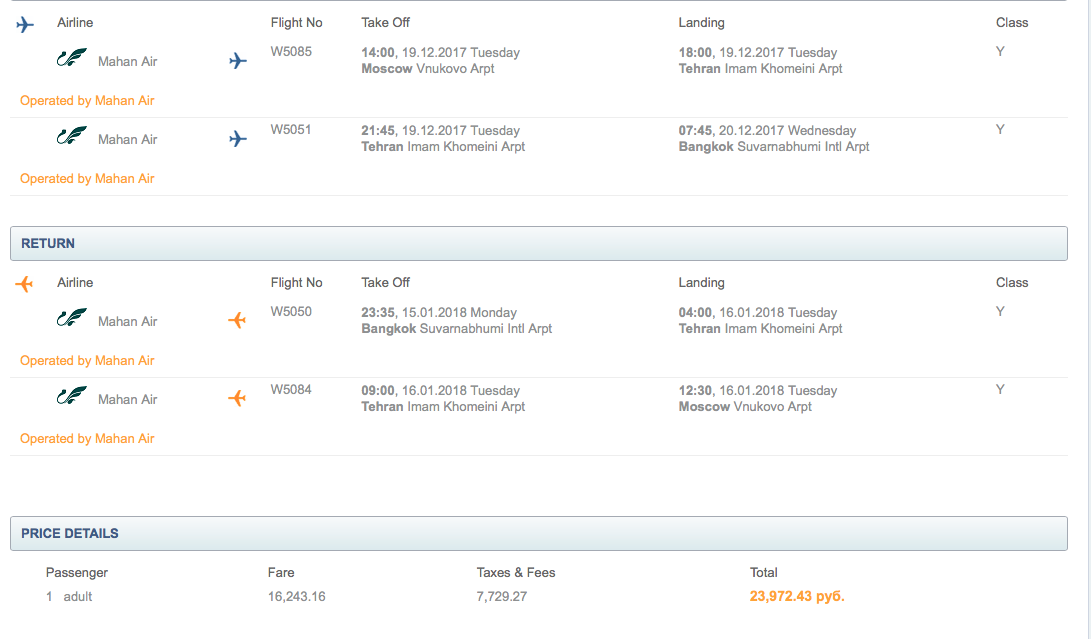Click the RETURN section header bar
This screenshot has width=1091, height=639.
pos(539,243)
